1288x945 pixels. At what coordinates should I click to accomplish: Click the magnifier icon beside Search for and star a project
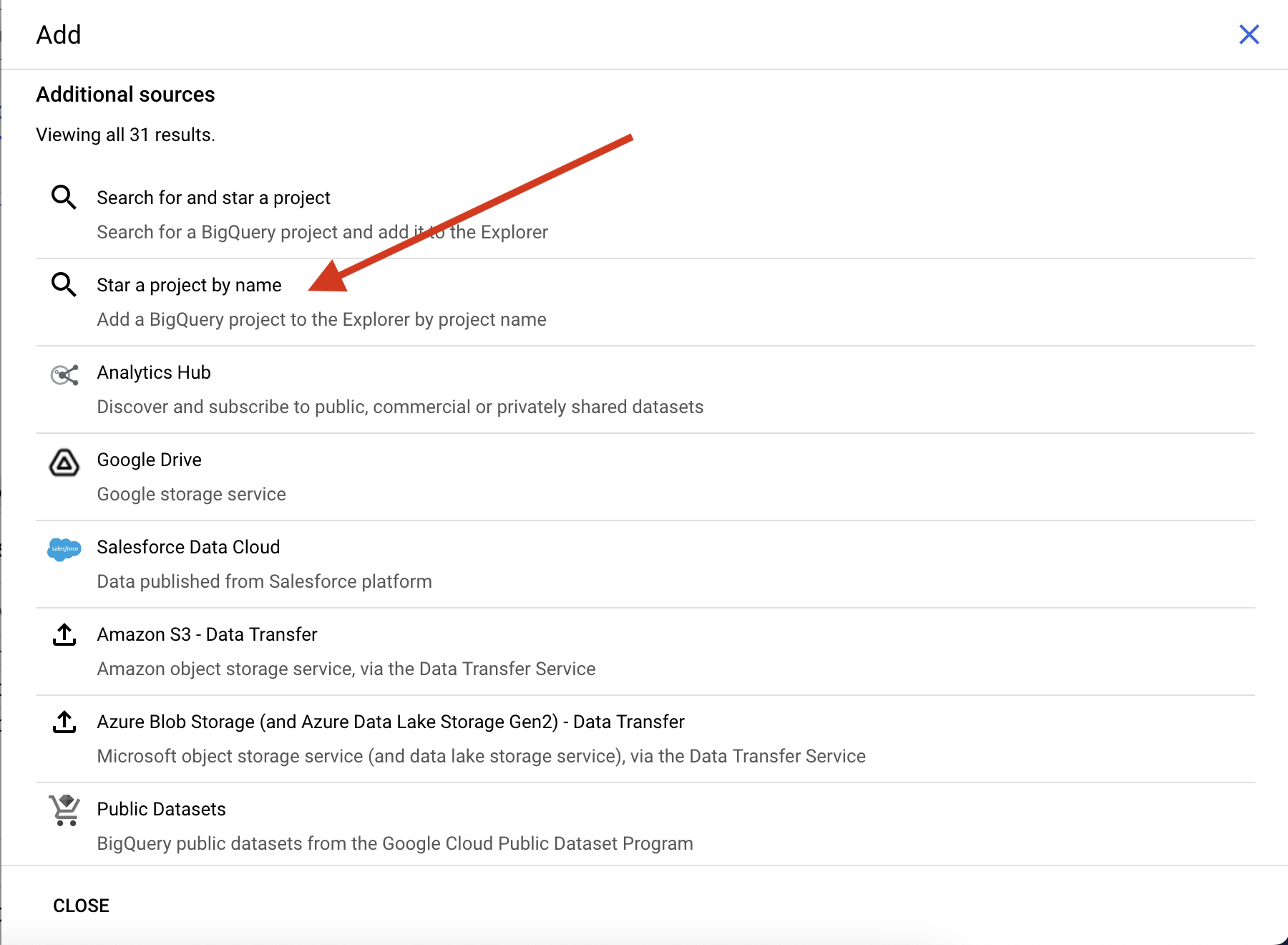[64, 197]
